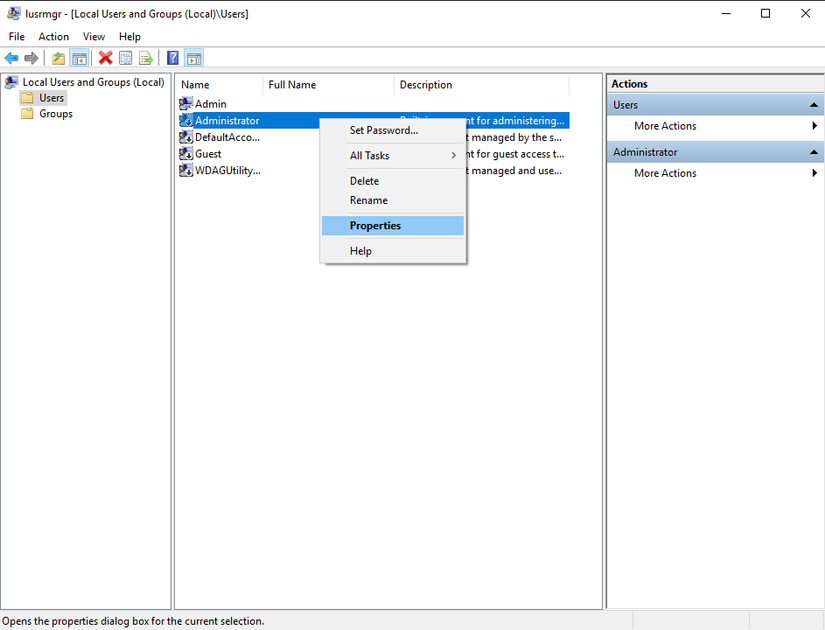
Task: Click the Up one level folder icon
Action: (57, 57)
